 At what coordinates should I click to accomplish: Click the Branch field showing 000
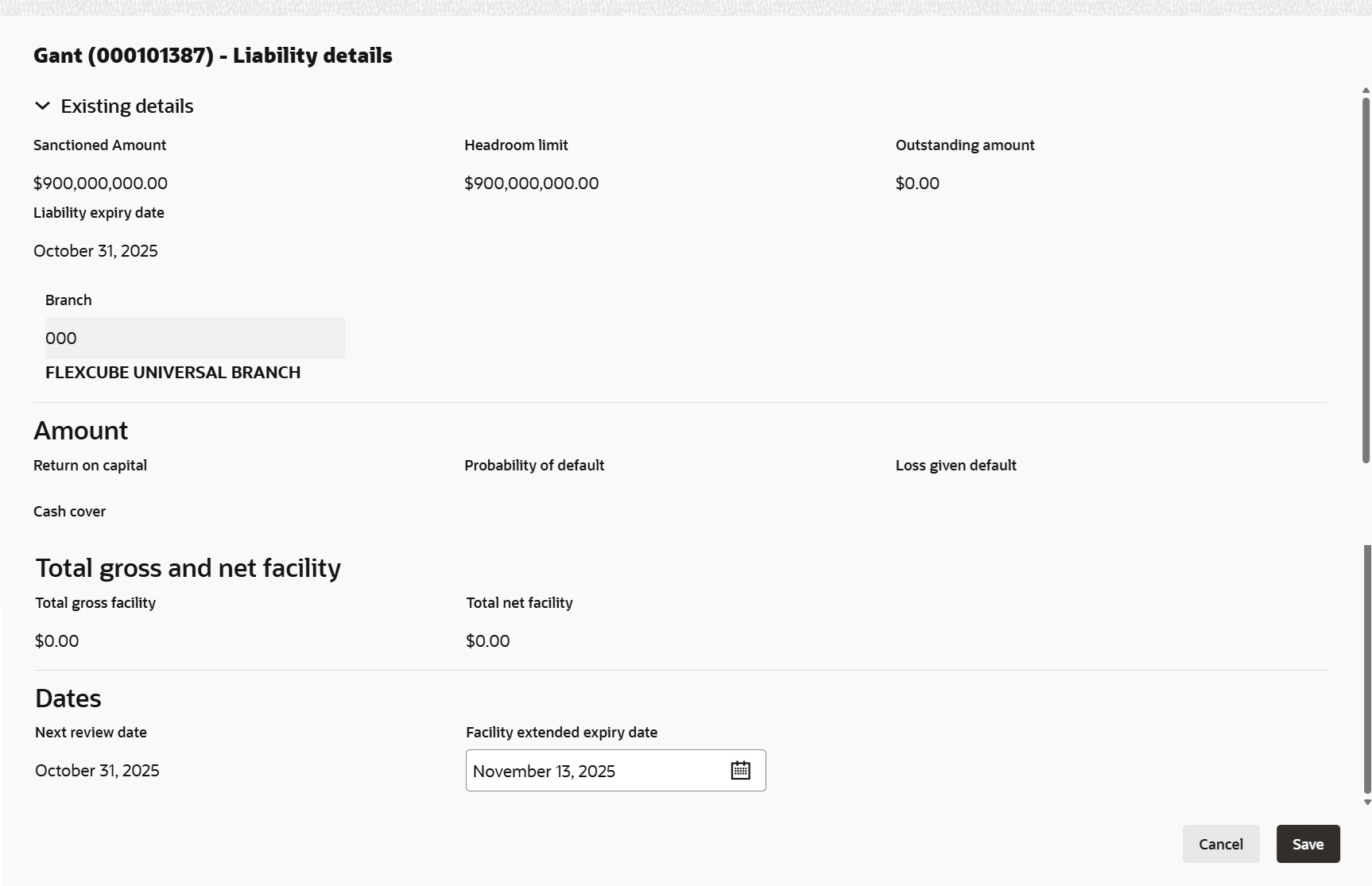[195, 338]
